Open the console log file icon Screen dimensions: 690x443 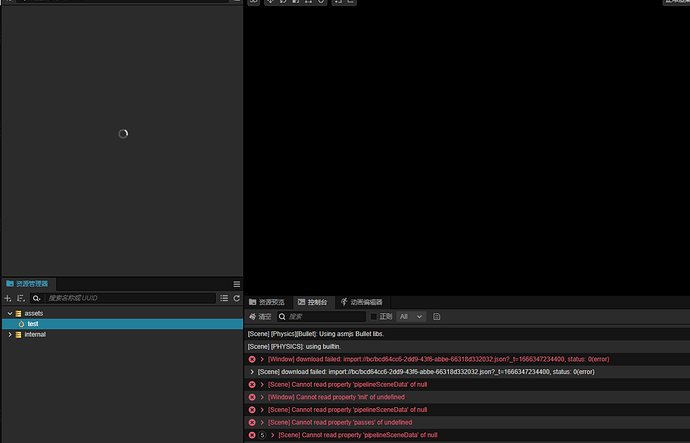click(x=437, y=317)
